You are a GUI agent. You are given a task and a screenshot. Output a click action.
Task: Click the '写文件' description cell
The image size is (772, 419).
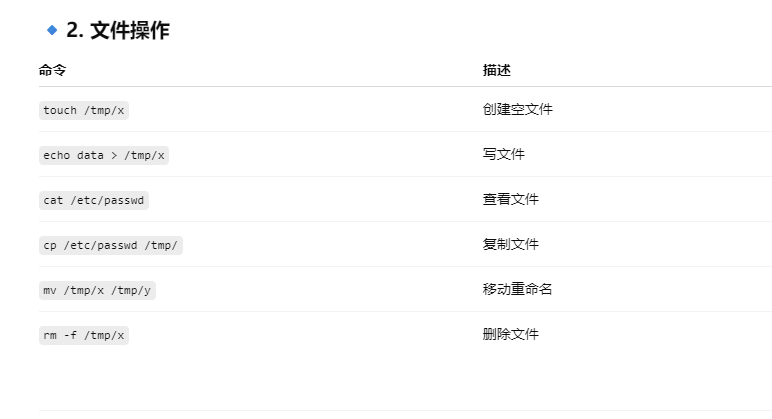(x=504, y=154)
